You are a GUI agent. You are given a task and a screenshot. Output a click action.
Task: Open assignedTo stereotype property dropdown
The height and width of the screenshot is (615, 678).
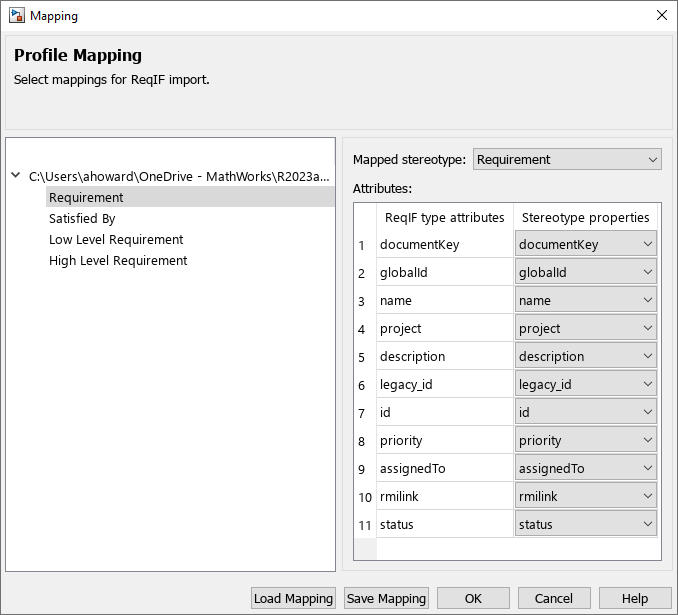pyautogui.click(x=585, y=468)
